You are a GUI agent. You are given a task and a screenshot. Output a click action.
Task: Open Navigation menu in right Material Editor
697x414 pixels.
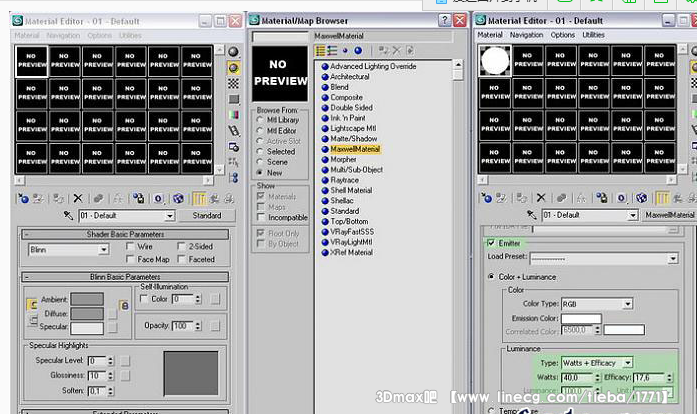click(526, 35)
